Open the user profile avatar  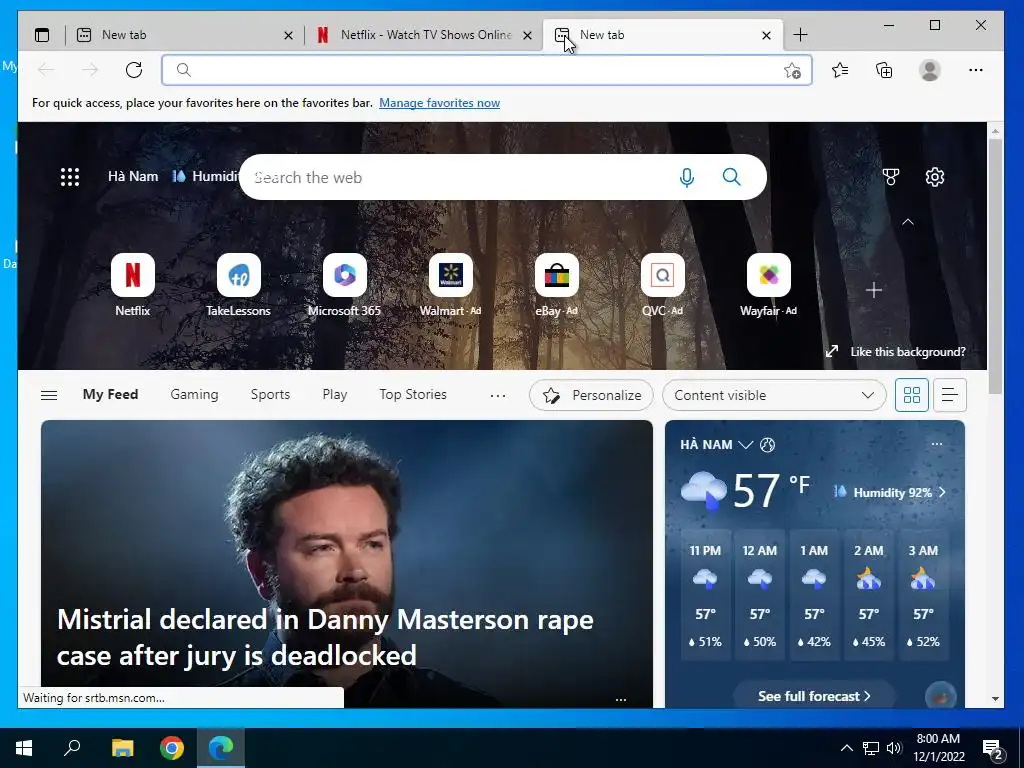929,70
